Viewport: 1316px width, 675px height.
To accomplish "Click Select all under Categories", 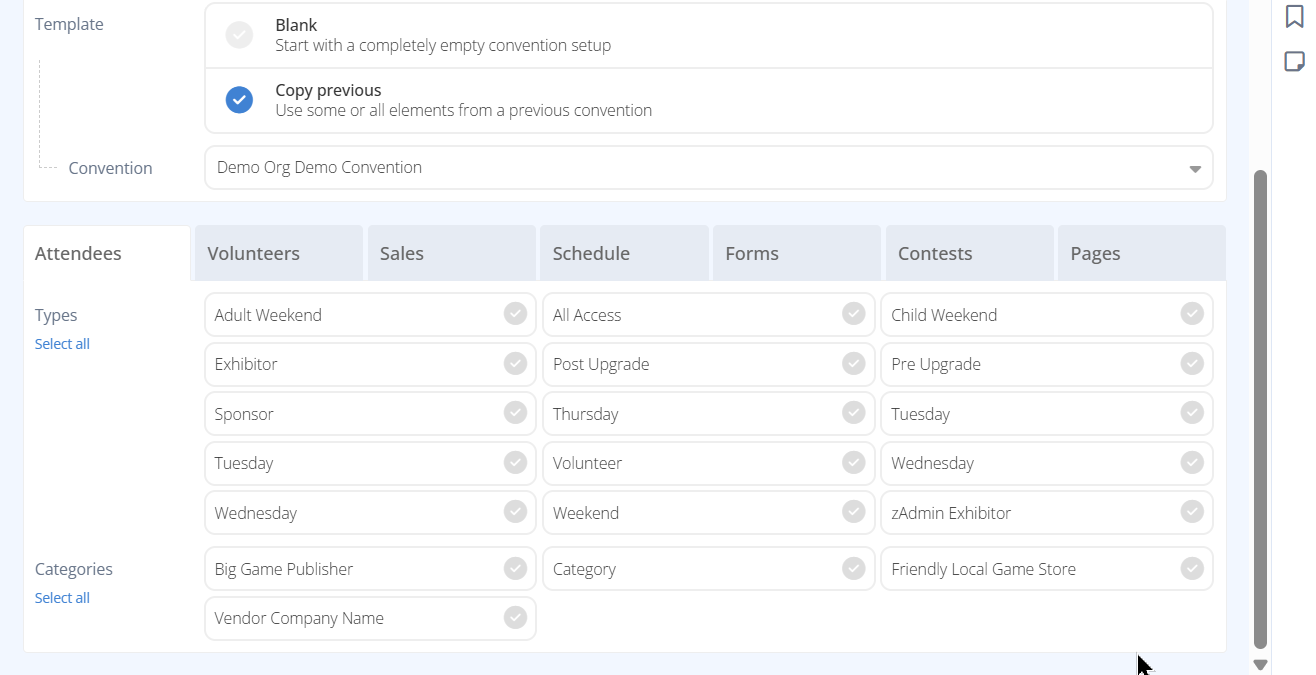I will [62, 597].
